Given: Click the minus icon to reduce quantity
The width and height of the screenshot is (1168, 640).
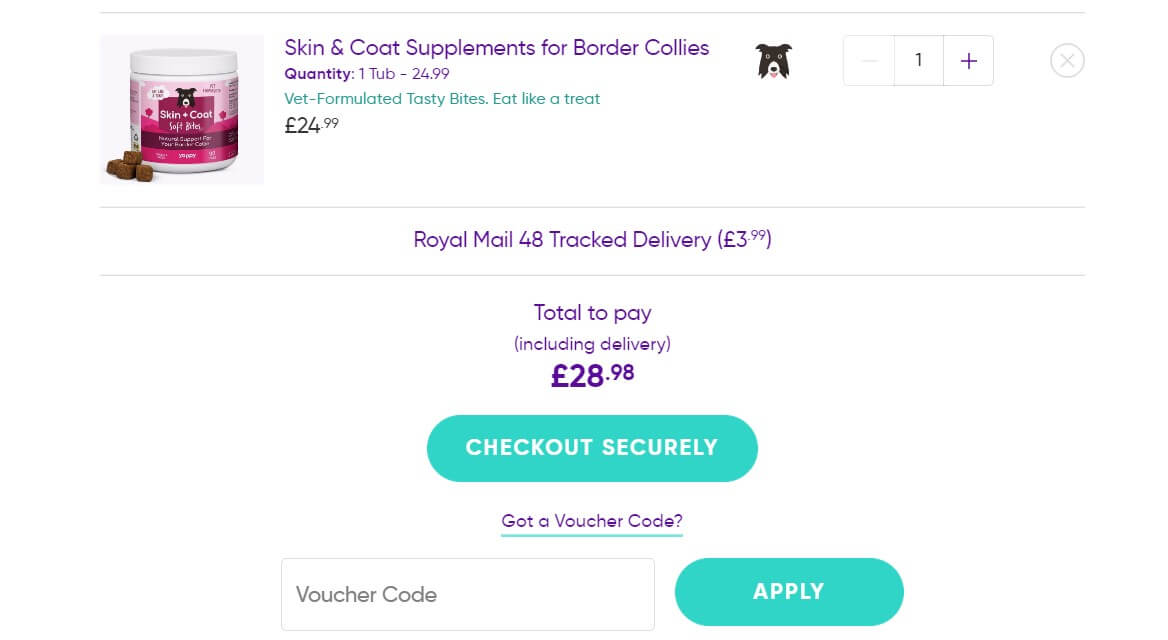Looking at the screenshot, I should (x=869, y=60).
